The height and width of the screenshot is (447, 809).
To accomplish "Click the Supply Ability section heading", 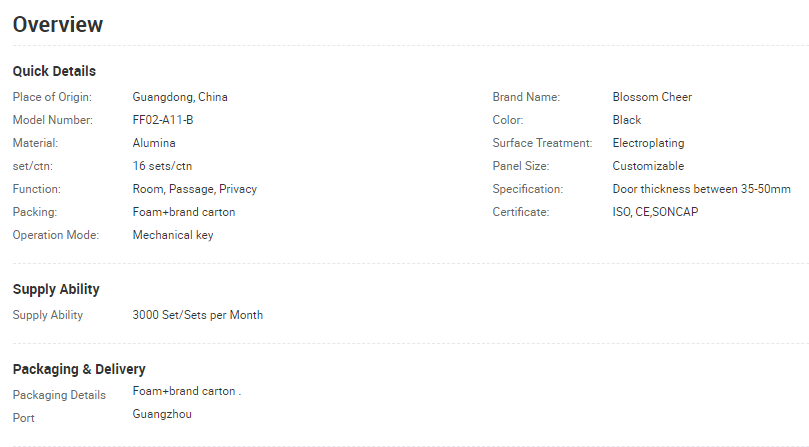I will (x=56, y=289).
